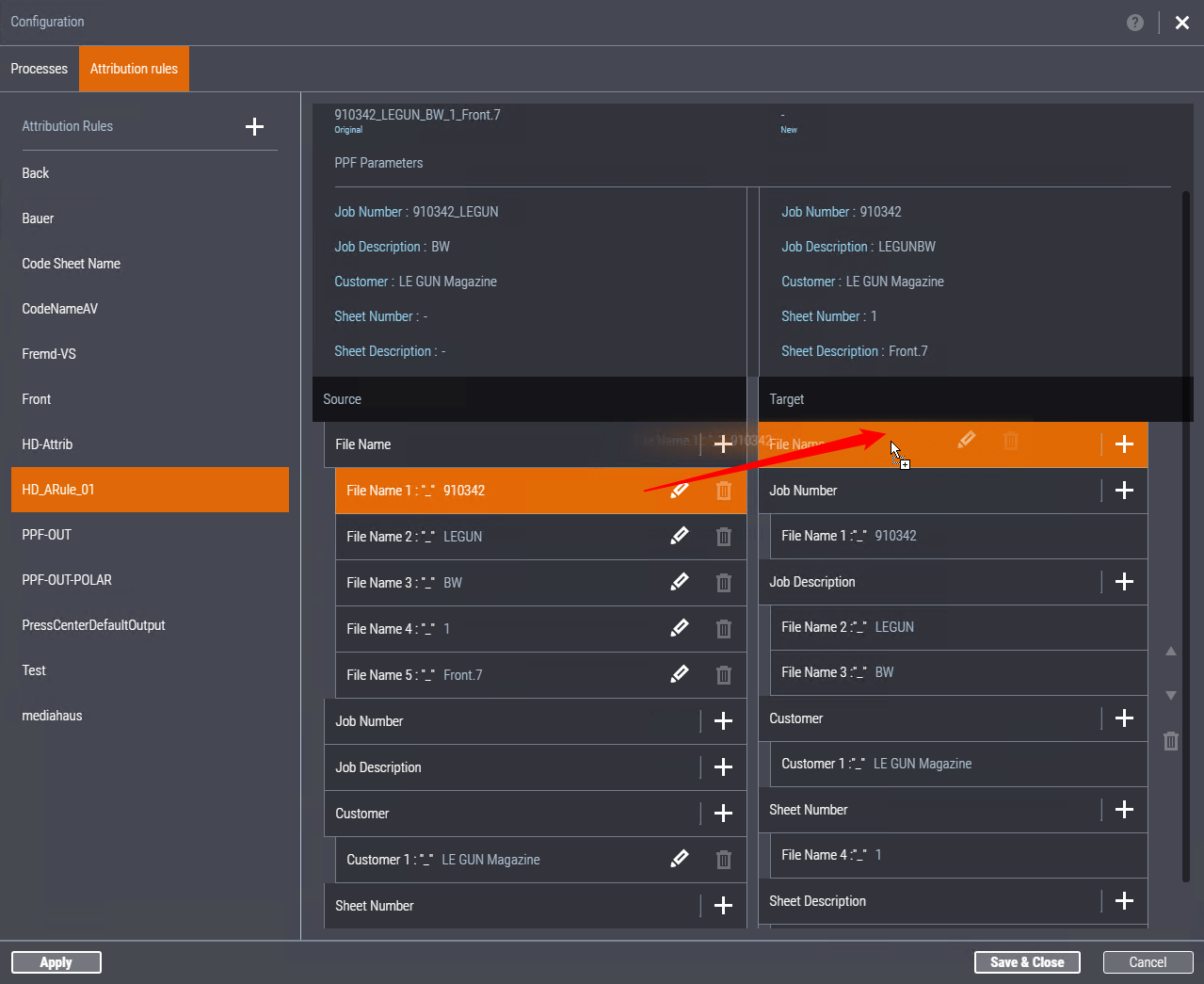Click the Apply button

[x=56, y=962]
